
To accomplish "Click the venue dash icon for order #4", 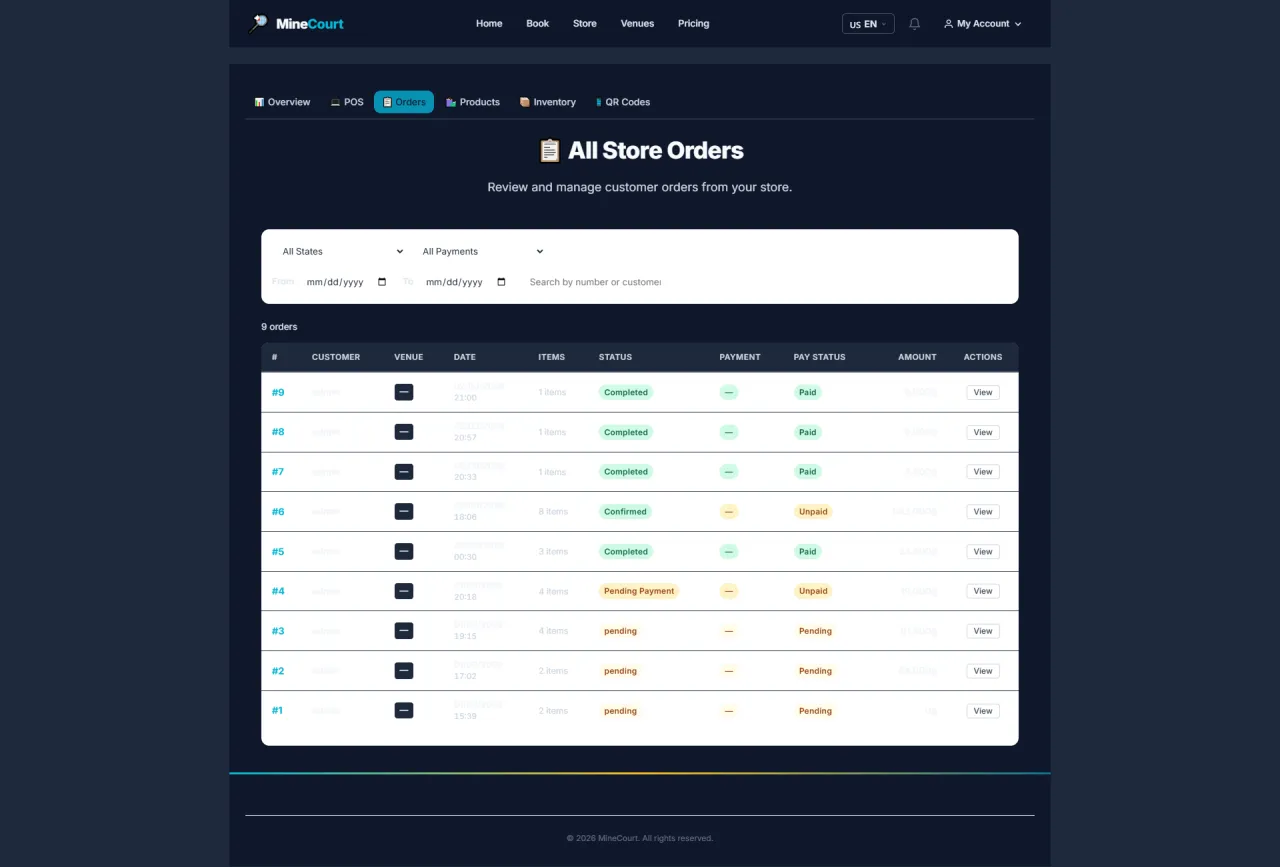I will click(x=404, y=591).
